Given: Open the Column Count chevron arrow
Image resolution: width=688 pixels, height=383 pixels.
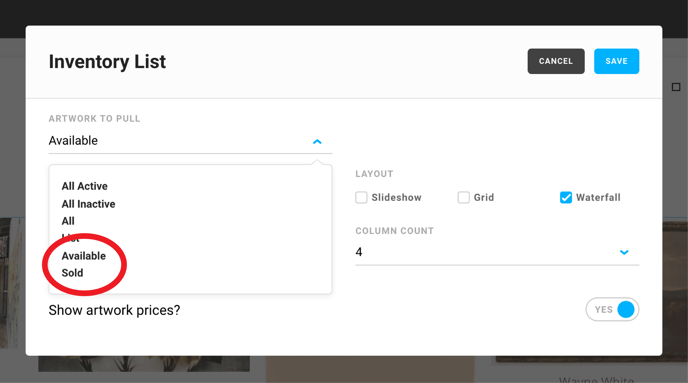Looking at the screenshot, I should pos(624,252).
